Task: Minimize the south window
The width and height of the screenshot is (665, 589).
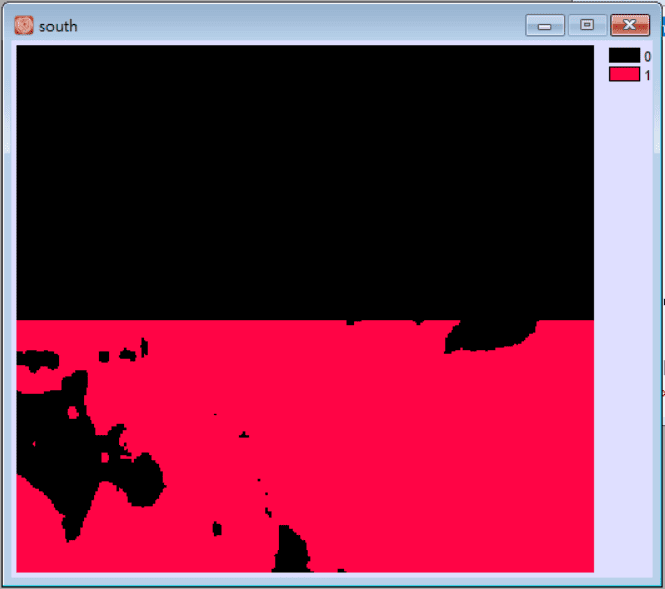Action: click(x=545, y=25)
